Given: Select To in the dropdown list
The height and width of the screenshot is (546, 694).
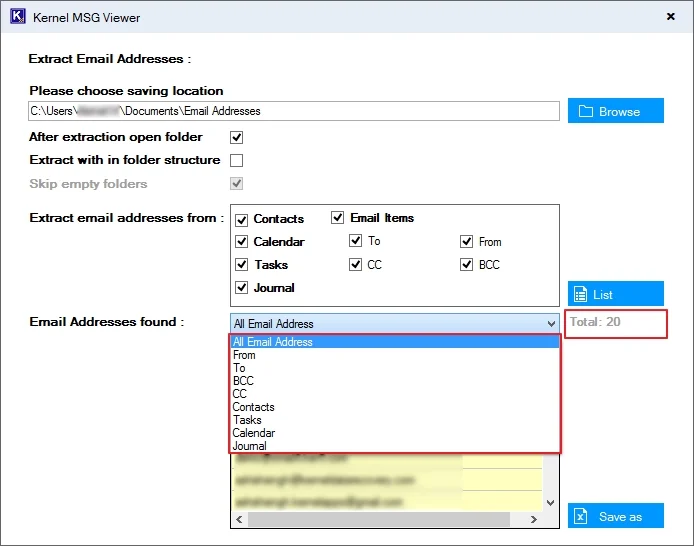Looking at the screenshot, I should click(x=395, y=368).
